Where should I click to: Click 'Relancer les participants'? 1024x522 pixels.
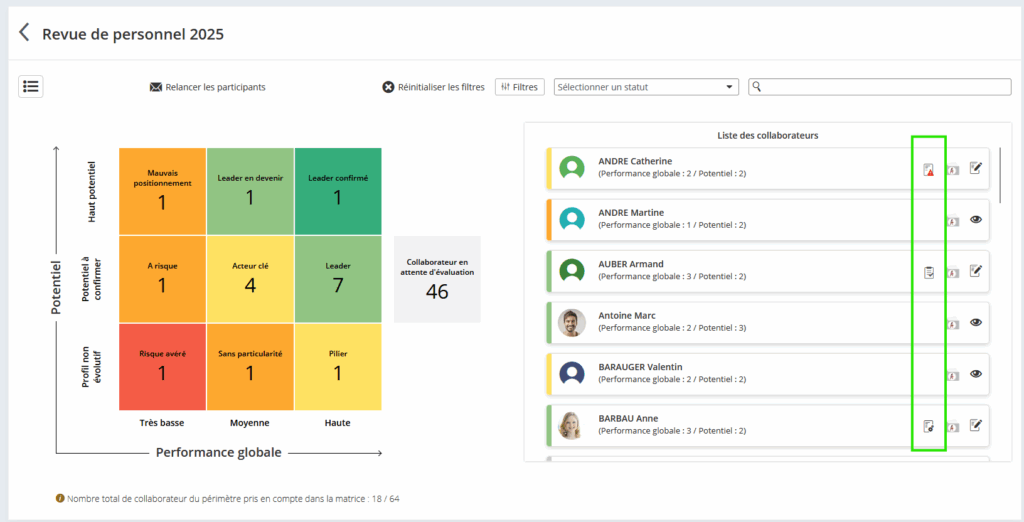pos(208,87)
